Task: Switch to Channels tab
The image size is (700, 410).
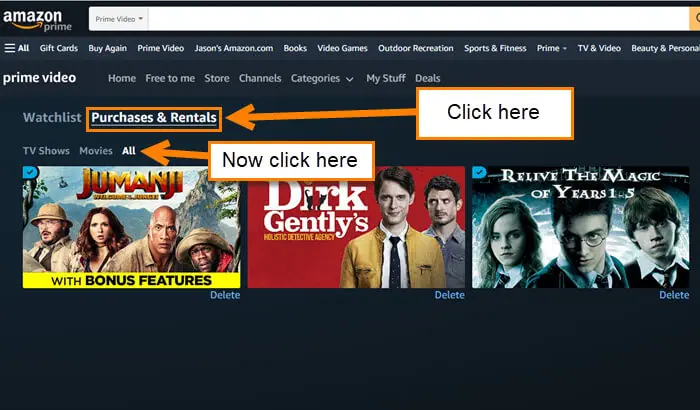Action: (x=260, y=78)
